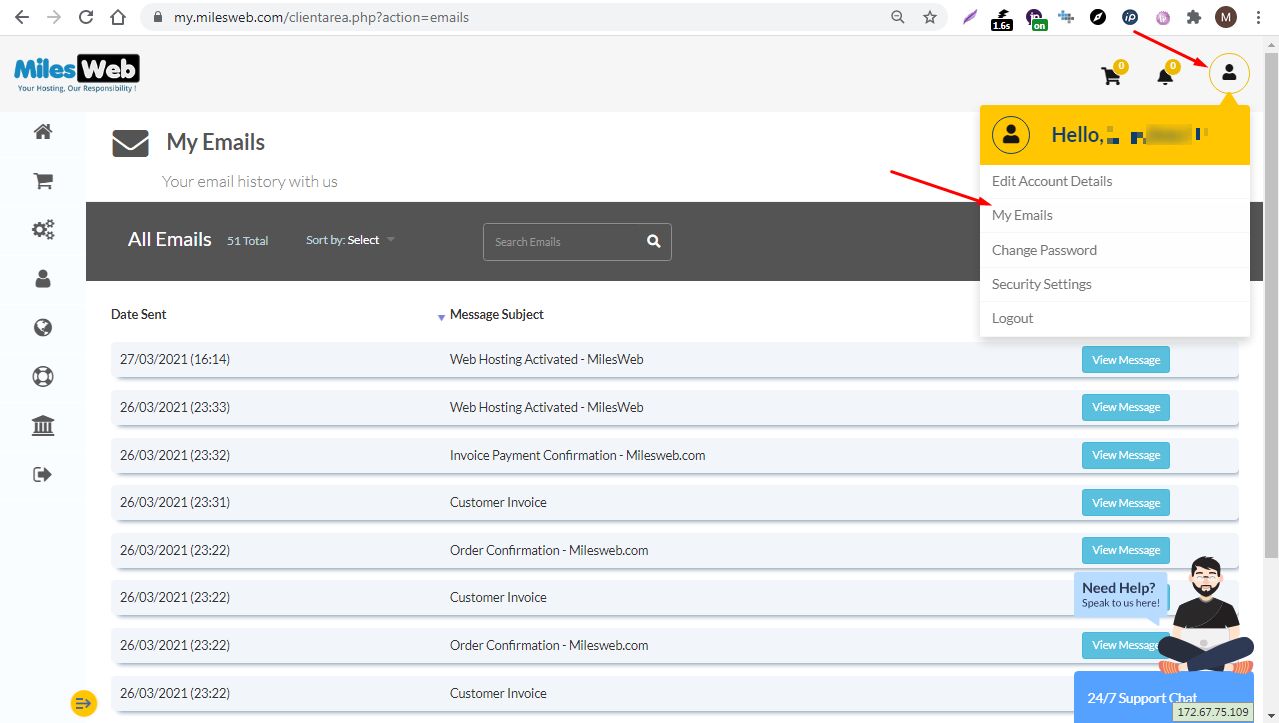Image resolution: width=1279 pixels, height=723 pixels.
Task: Select Logout in user menu
Action: click(1114, 318)
